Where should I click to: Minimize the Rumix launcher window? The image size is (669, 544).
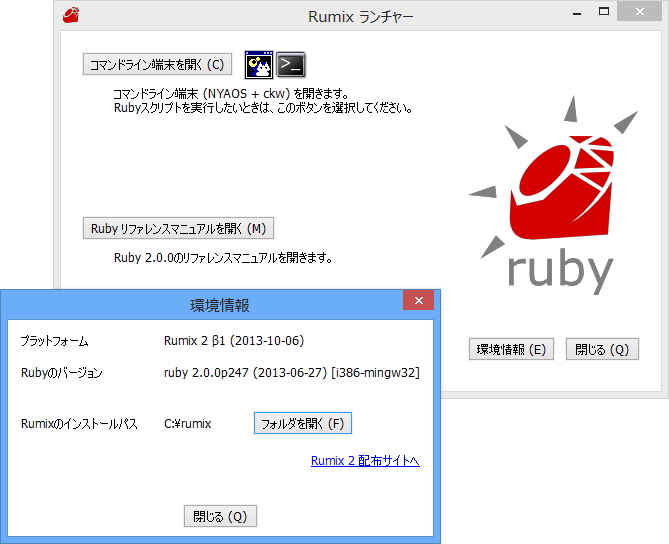[x=577, y=14]
